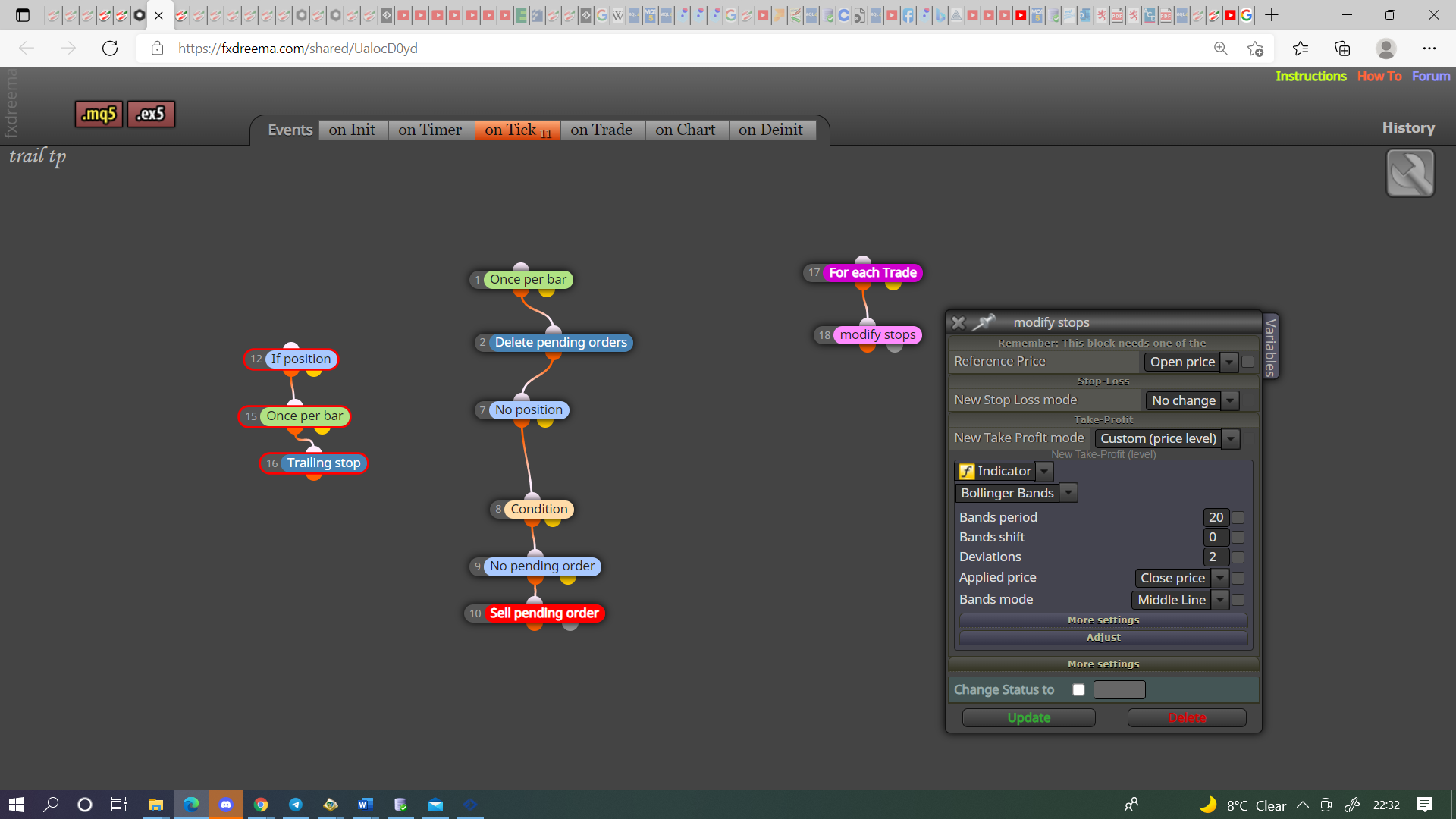Open the browser favorites list icon
This screenshot has height=819, width=1456.
(1301, 49)
